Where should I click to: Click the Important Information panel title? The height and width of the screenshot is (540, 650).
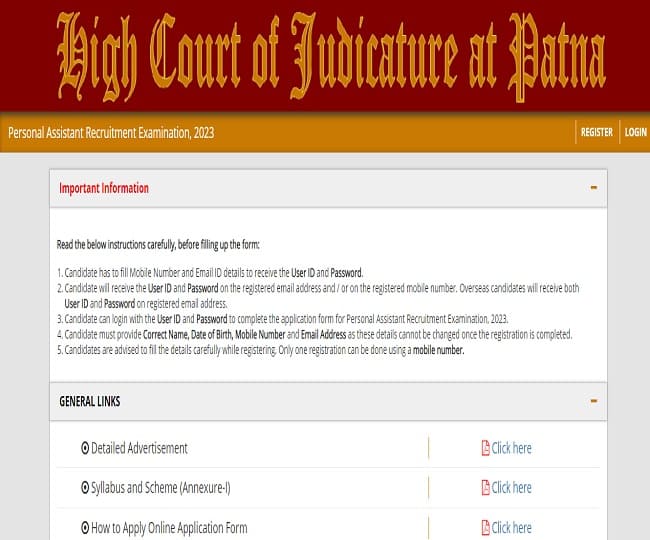click(x=104, y=188)
